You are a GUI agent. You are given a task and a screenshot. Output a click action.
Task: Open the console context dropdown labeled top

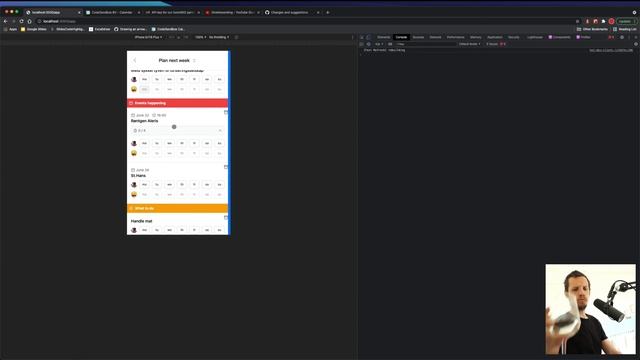pos(379,44)
